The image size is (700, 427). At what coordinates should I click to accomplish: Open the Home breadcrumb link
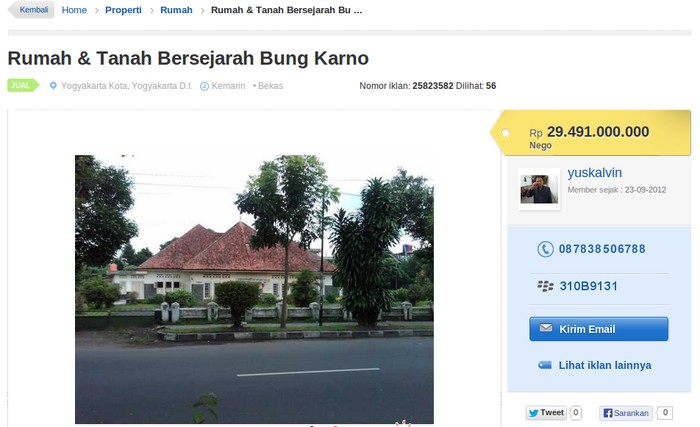pyautogui.click(x=74, y=10)
